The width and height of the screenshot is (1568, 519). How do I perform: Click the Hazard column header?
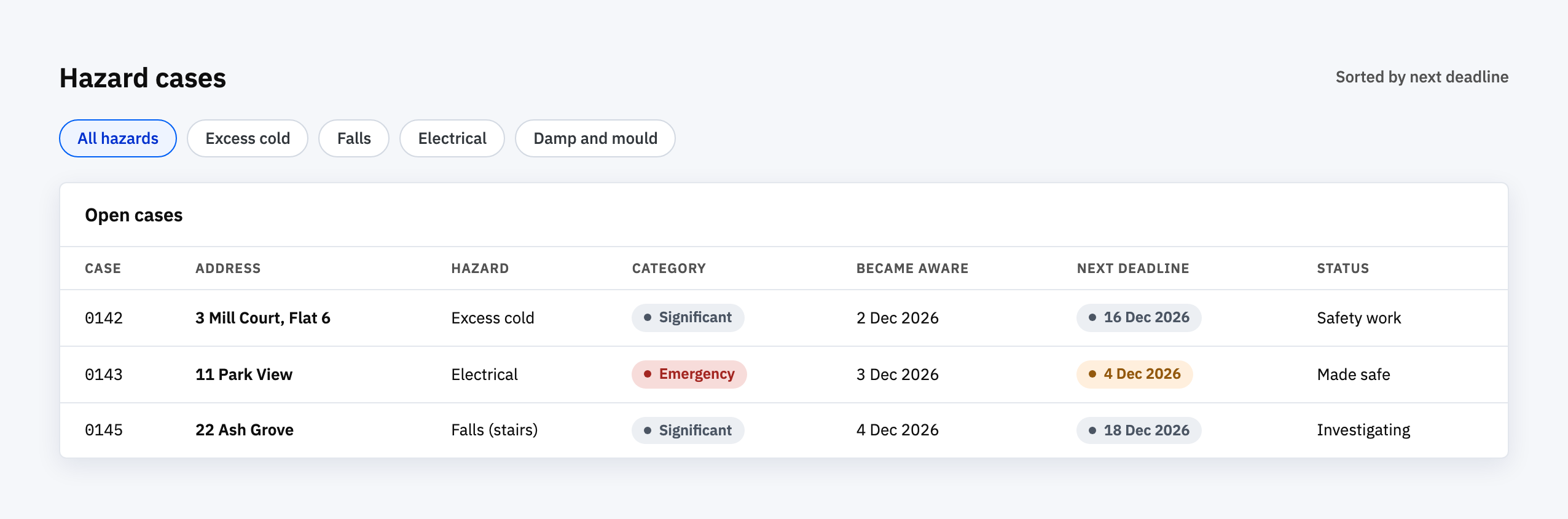480,269
